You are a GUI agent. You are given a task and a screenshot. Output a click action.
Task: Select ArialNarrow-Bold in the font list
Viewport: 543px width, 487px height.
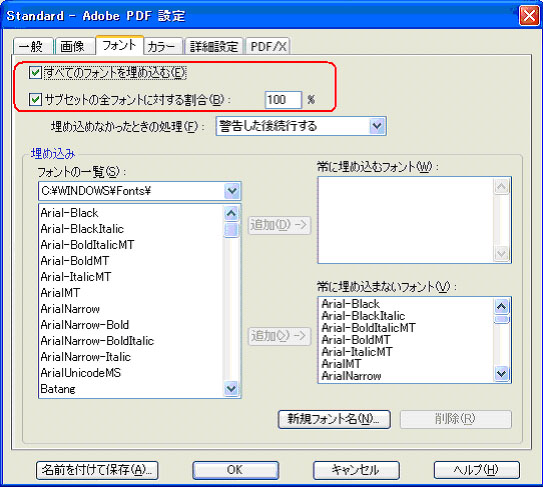85,325
